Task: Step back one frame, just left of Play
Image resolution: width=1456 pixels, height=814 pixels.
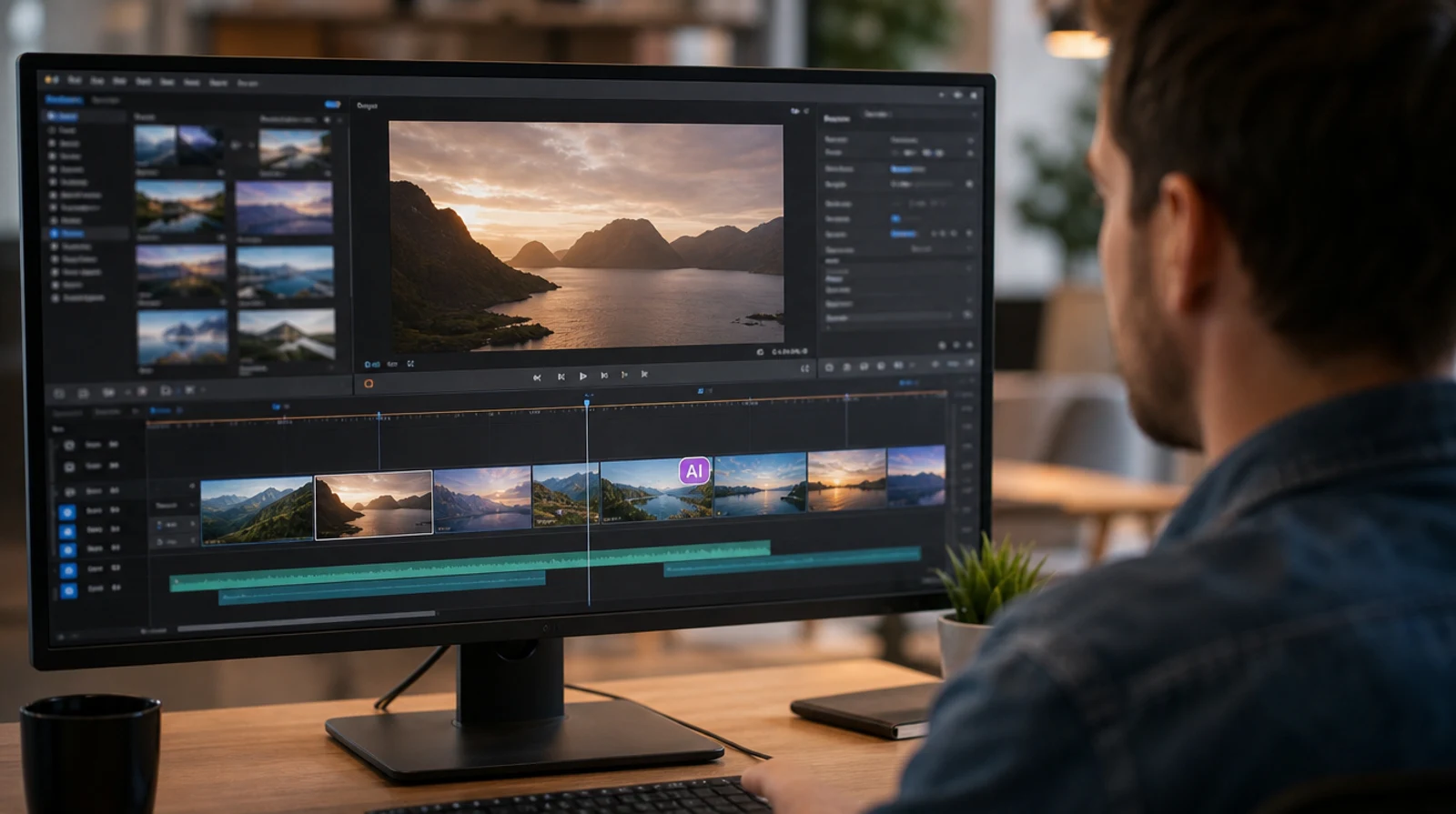Action: tap(561, 376)
